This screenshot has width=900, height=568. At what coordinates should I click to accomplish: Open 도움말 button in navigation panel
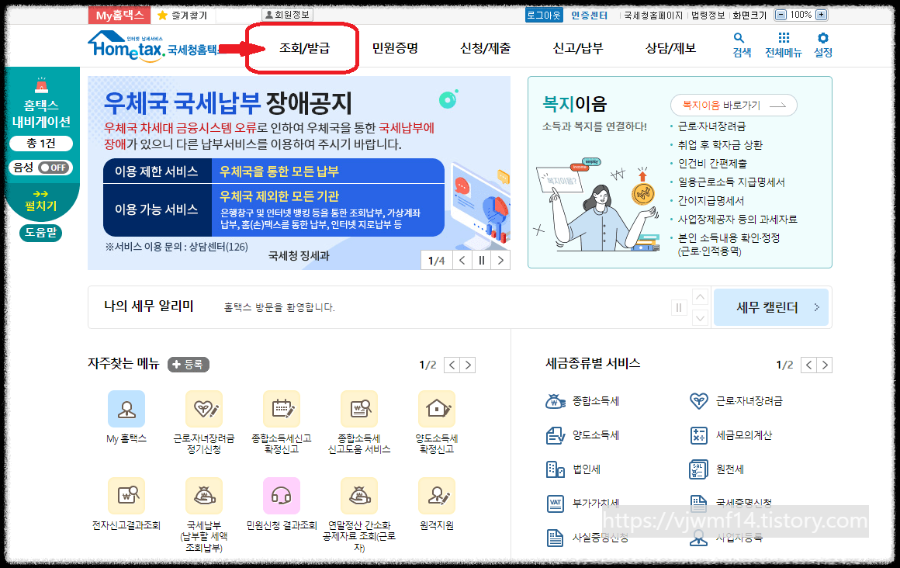(41, 232)
